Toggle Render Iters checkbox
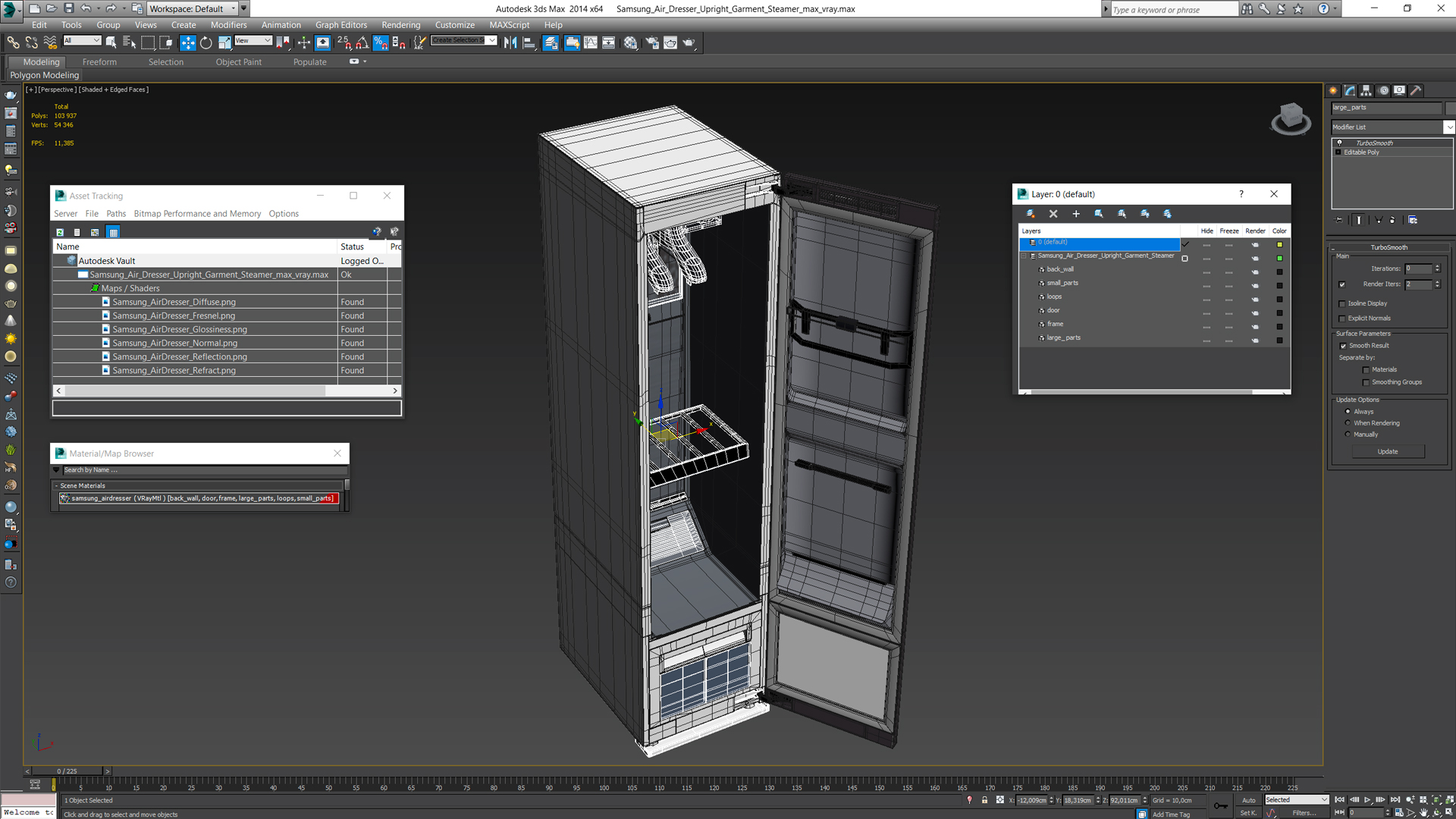1456x819 pixels. [1342, 284]
